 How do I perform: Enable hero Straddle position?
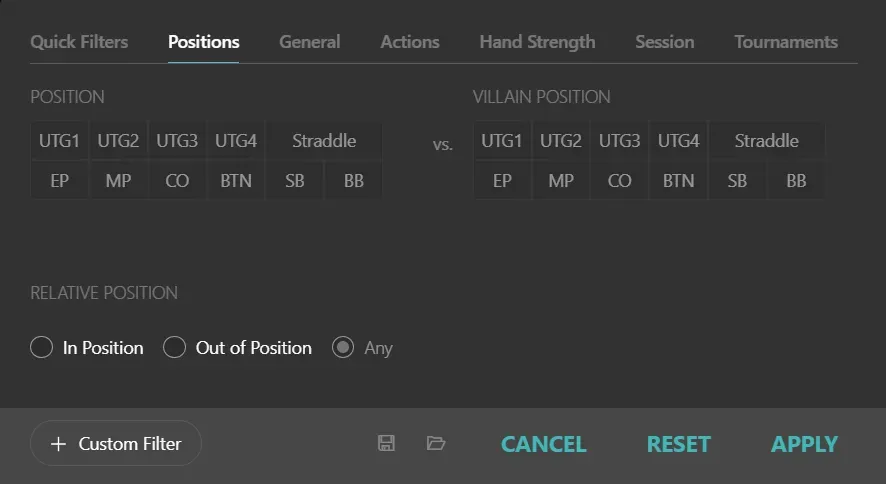pyautogui.click(x=324, y=141)
